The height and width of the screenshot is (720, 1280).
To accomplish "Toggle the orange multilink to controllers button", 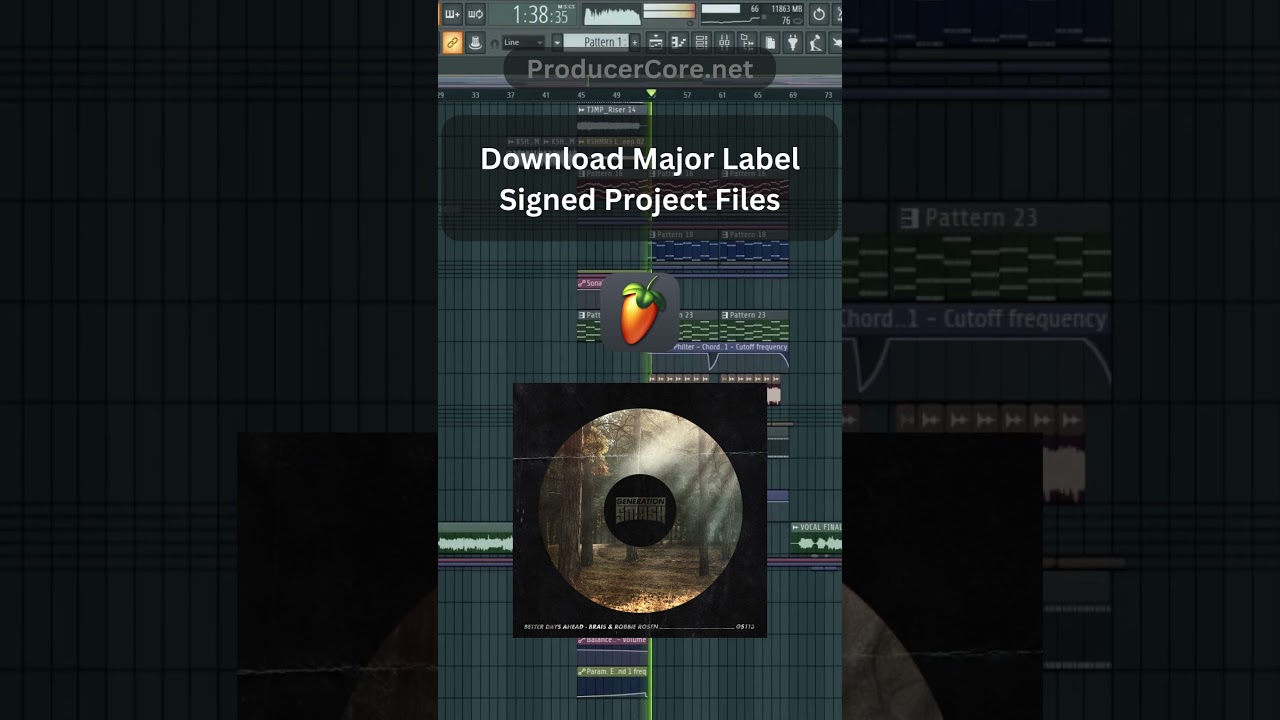I will point(452,42).
